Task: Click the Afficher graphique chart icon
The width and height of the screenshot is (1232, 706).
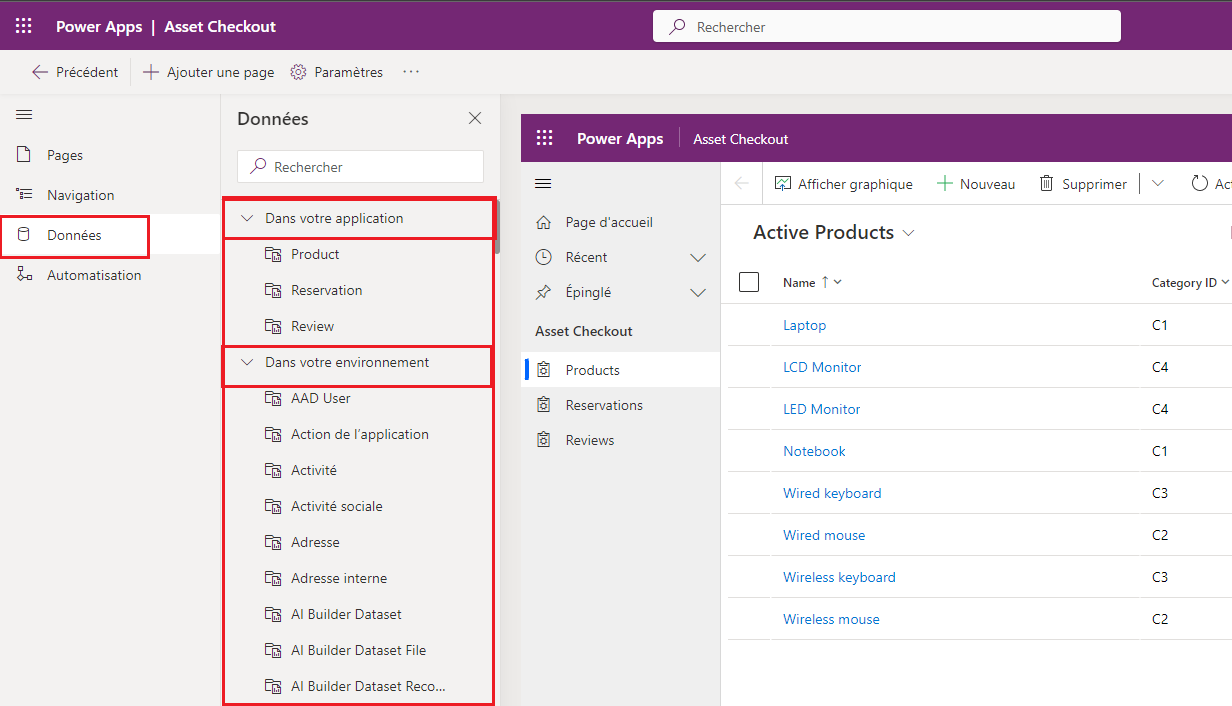Action: coord(783,184)
